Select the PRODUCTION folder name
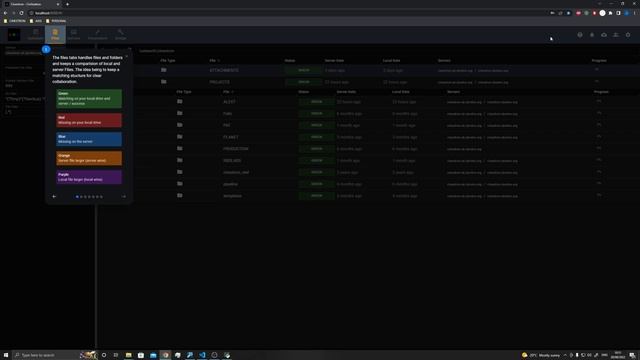 coord(236,149)
